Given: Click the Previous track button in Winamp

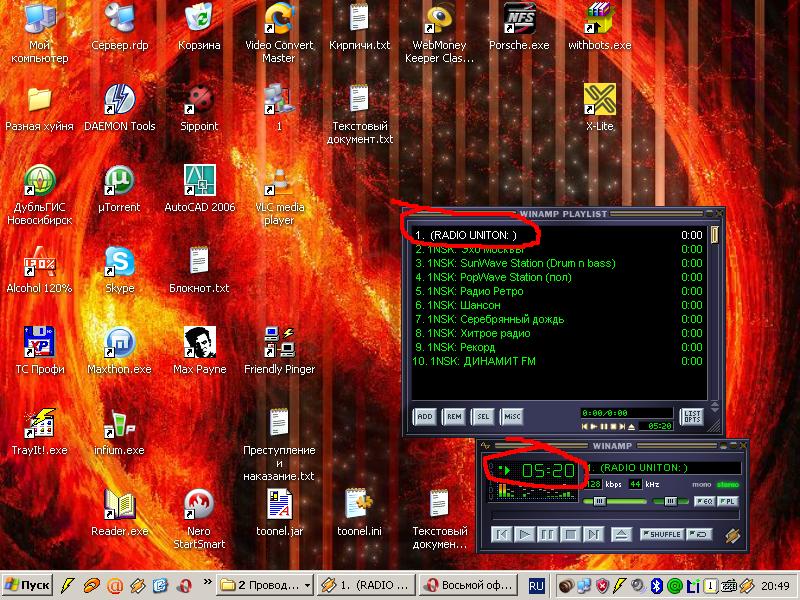Looking at the screenshot, I should point(502,534).
